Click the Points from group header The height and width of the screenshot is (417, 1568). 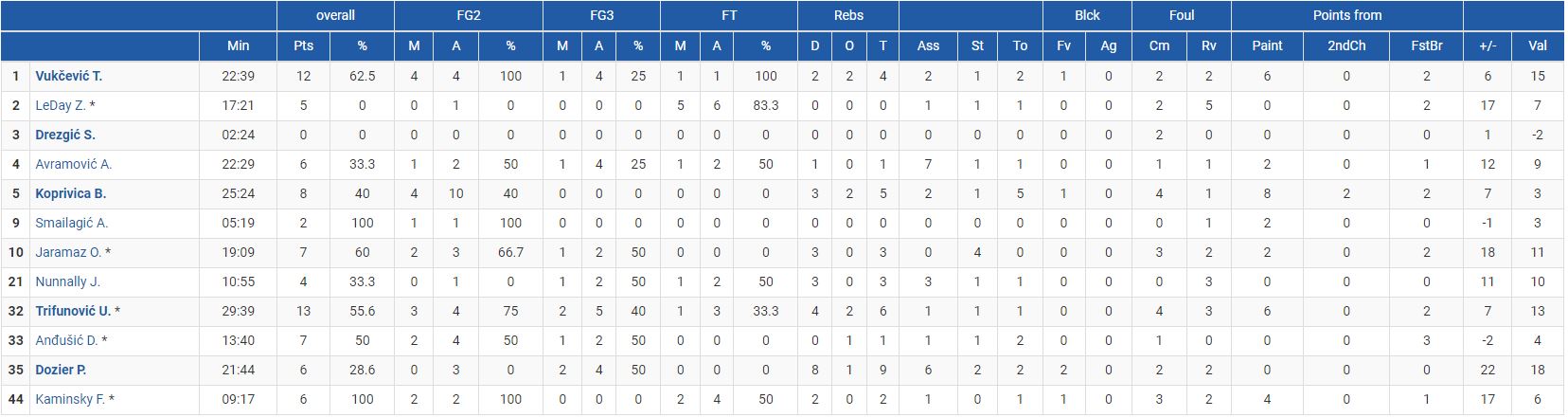click(1346, 15)
